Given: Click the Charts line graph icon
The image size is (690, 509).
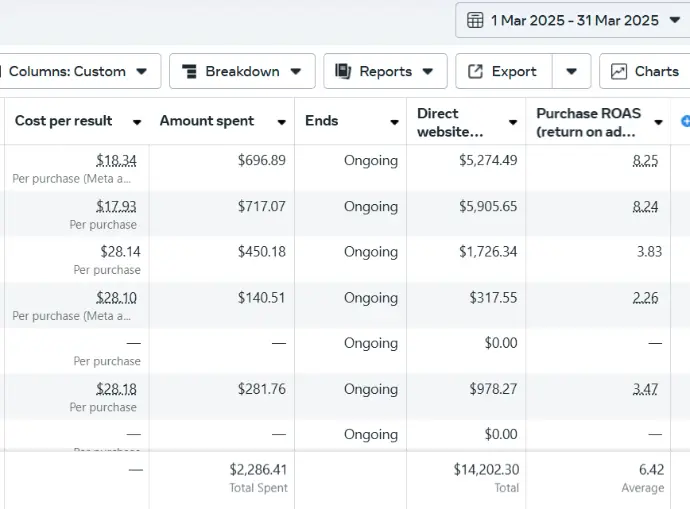Looking at the screenshot, I should pyautogui.click(x=619, y=71).
